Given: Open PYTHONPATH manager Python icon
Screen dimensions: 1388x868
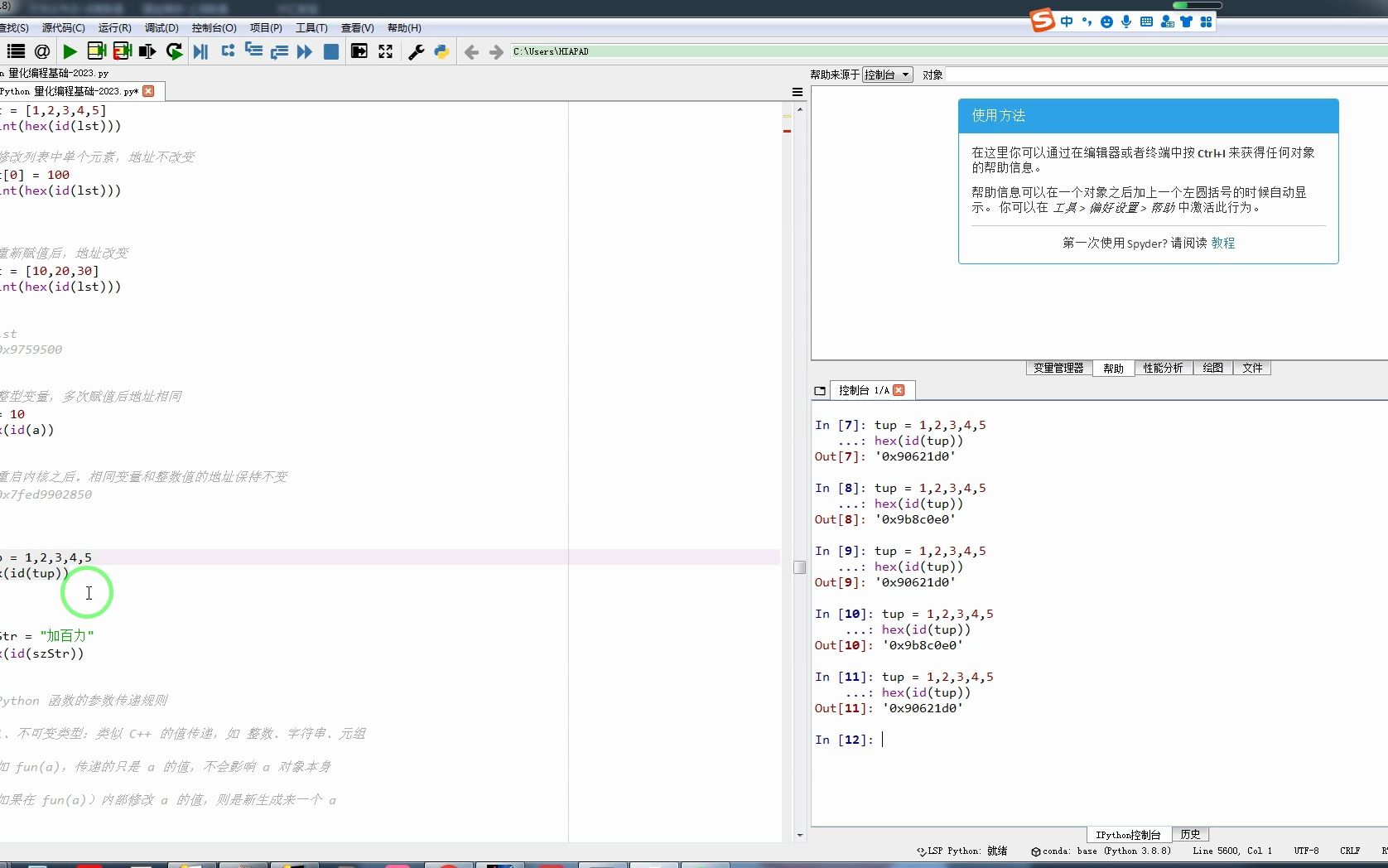Looking at the screenshot, I should 442,51.
